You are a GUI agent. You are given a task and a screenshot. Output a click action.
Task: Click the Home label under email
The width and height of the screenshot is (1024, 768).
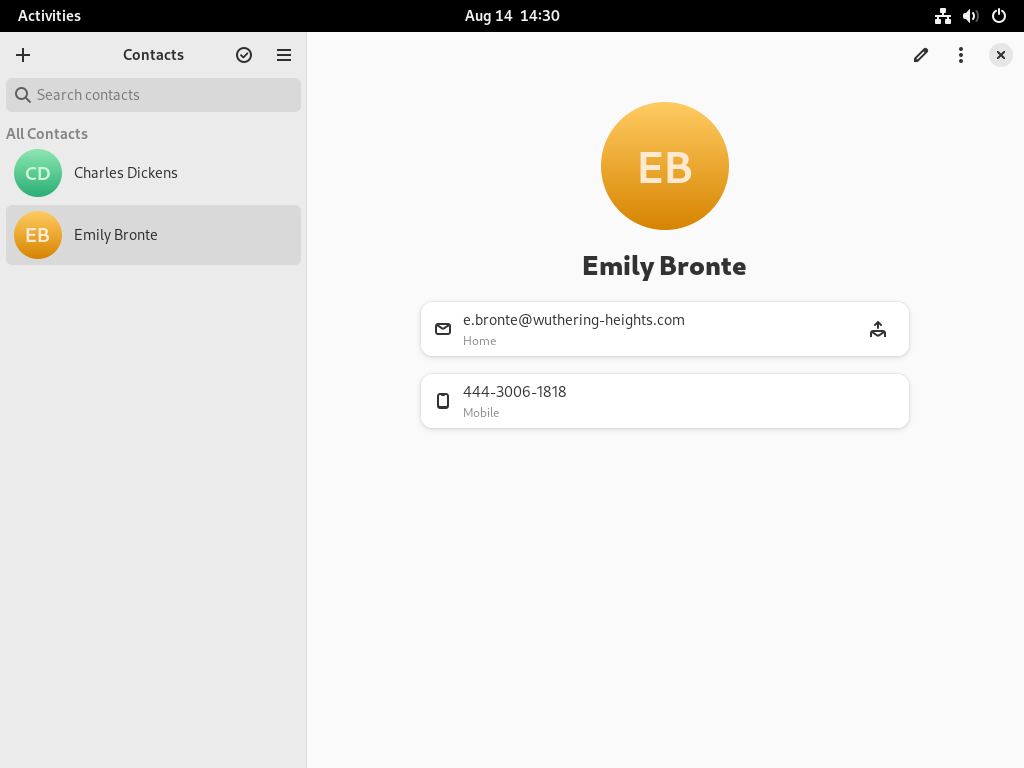pos(479,341)
